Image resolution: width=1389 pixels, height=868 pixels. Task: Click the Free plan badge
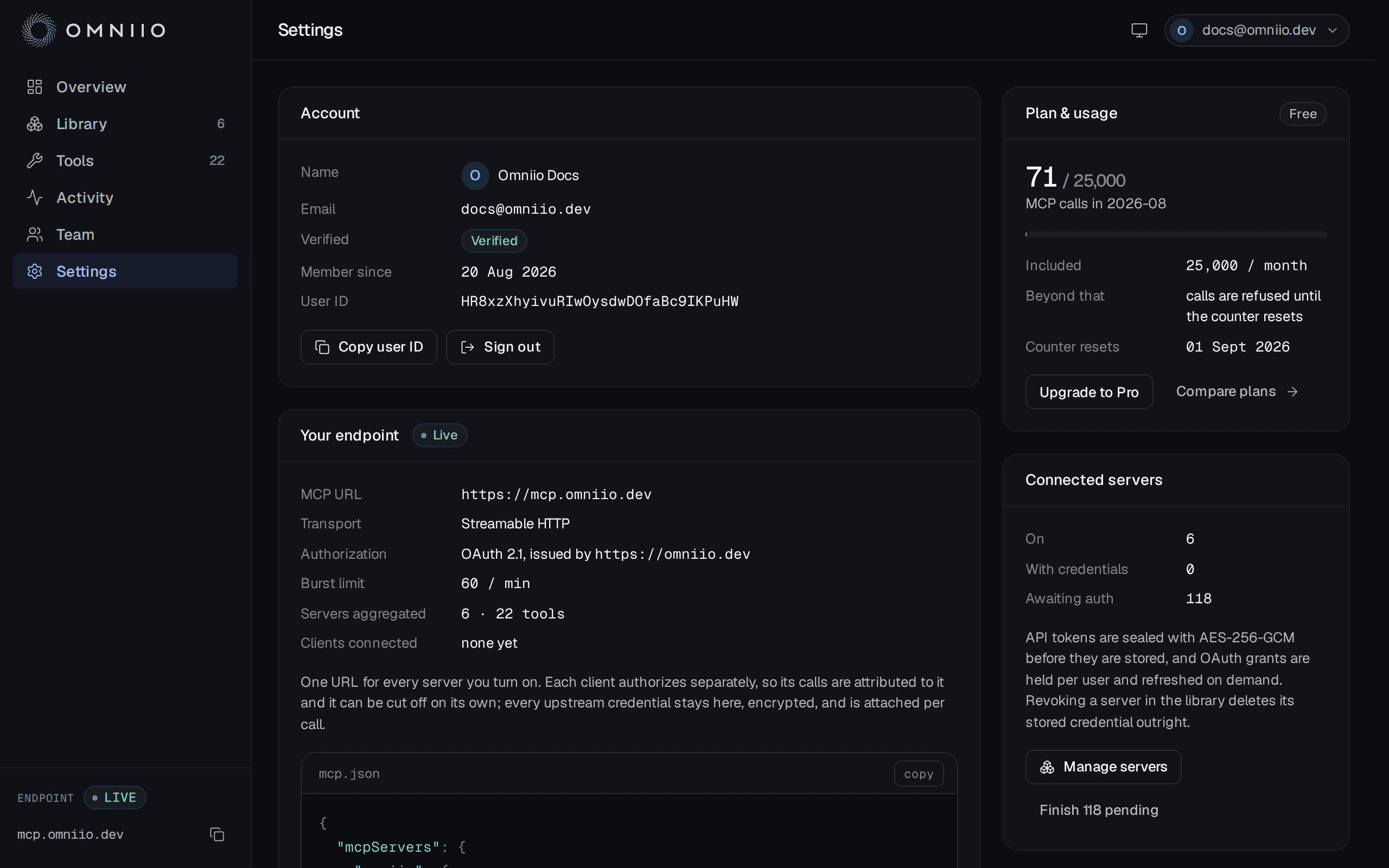pyautogui.click(x=1302, y=114)
